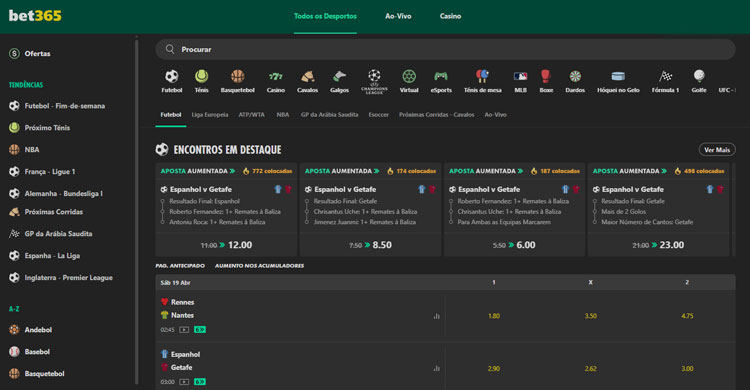
Task: Click the Pag. Antecipado label
Action: click(x=180, y=266)
